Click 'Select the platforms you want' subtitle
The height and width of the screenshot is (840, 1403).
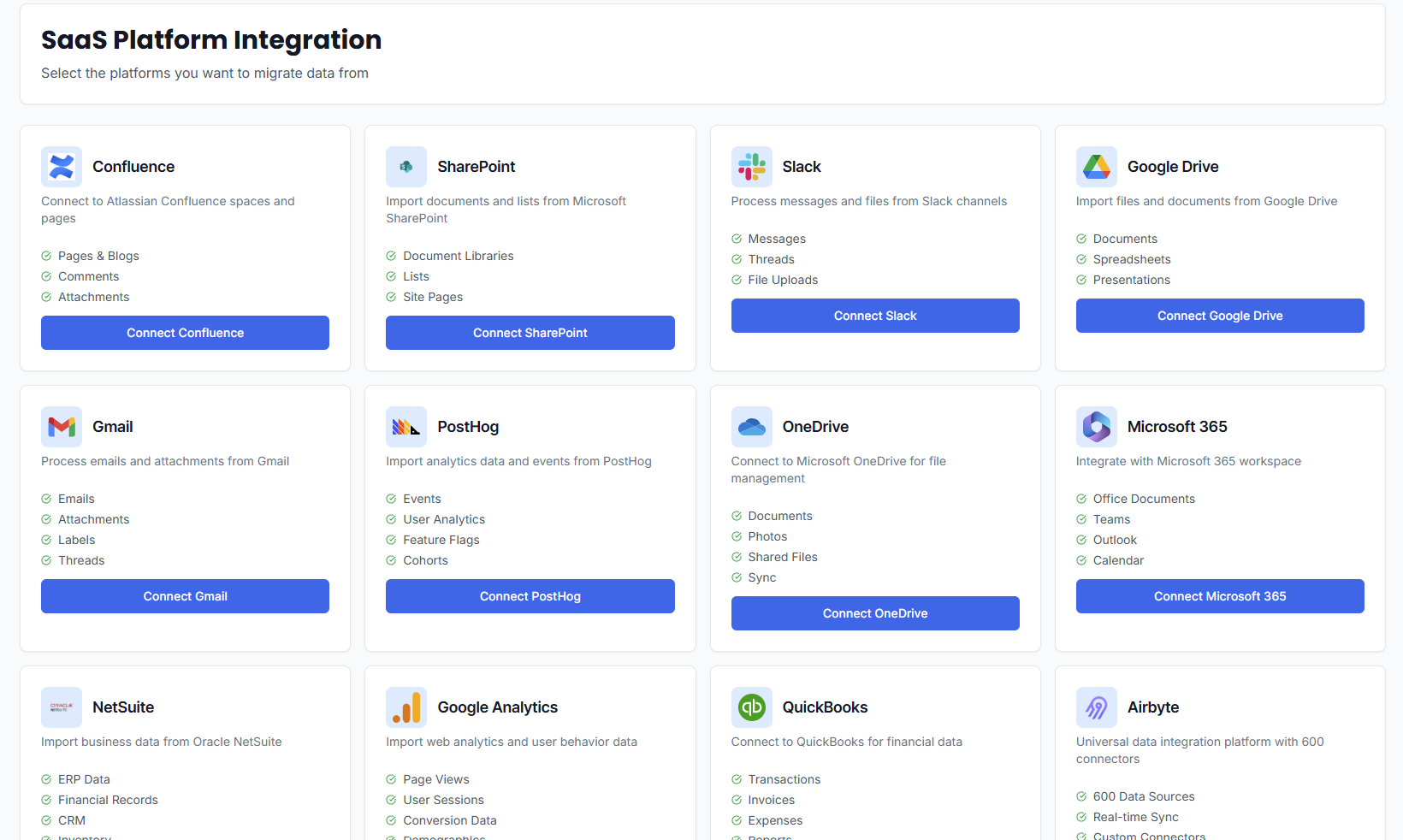204,74
